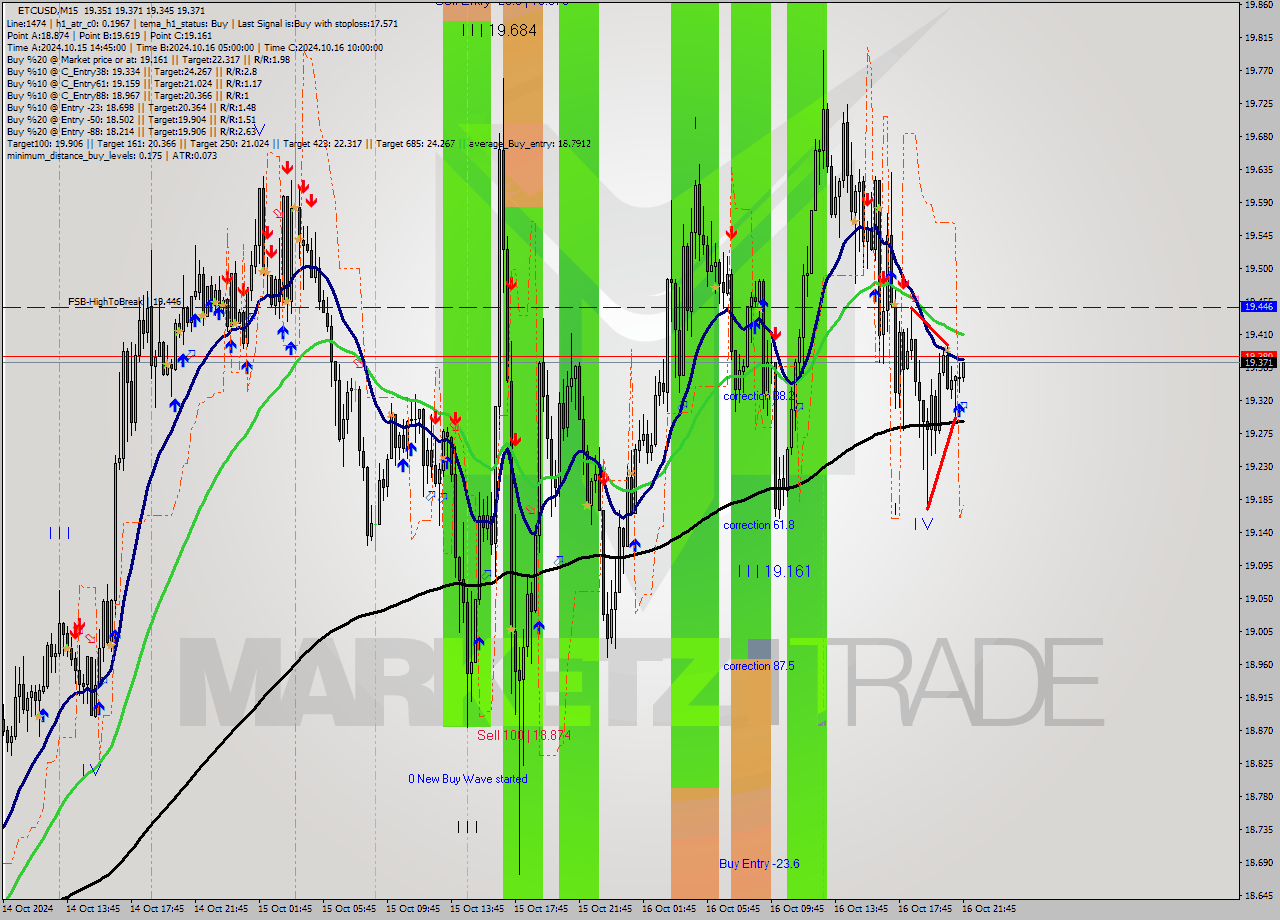1280x920 pixels.
Task: Click the 19.860 price axis label
Action: 1258,5
